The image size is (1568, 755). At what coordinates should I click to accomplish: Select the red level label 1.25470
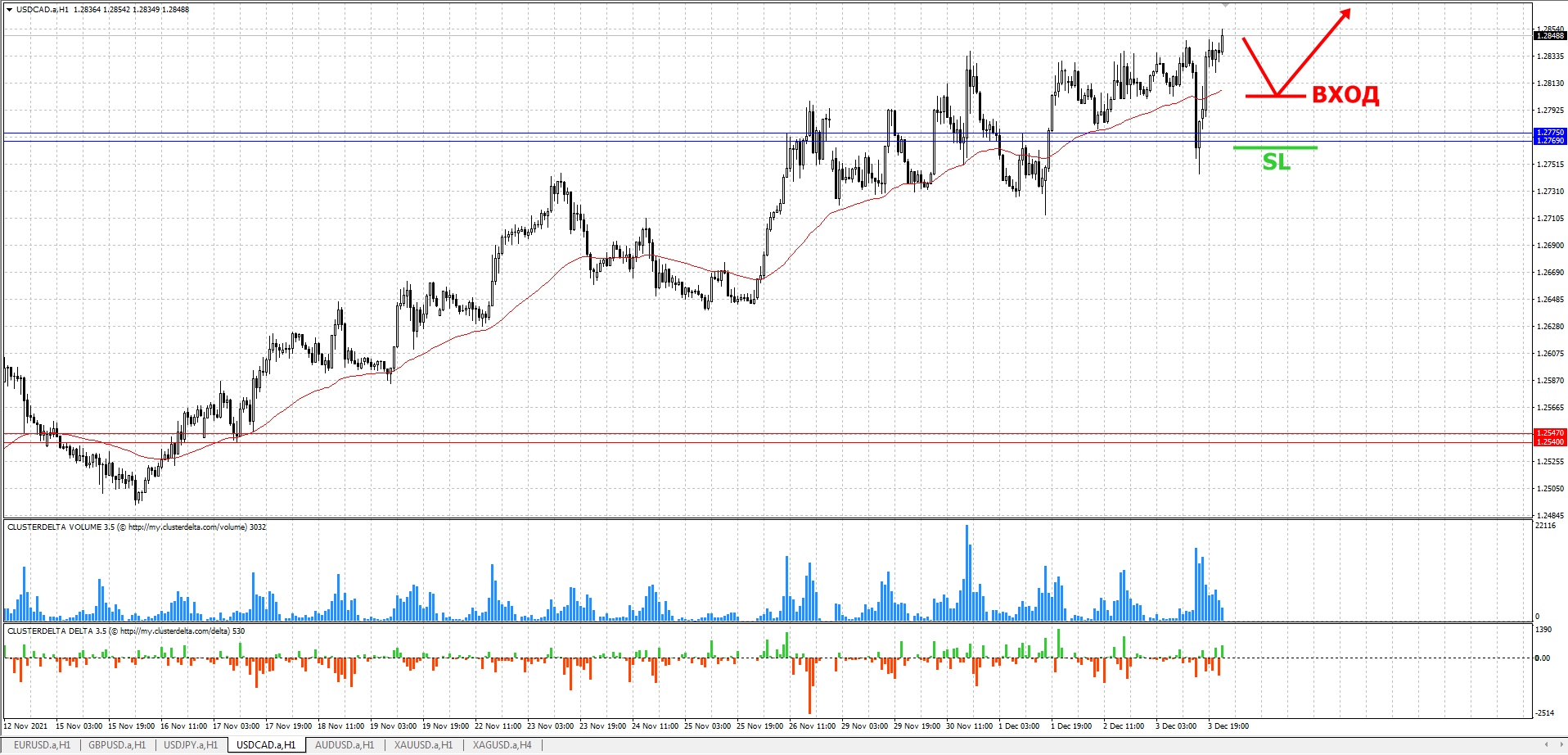1550,433
